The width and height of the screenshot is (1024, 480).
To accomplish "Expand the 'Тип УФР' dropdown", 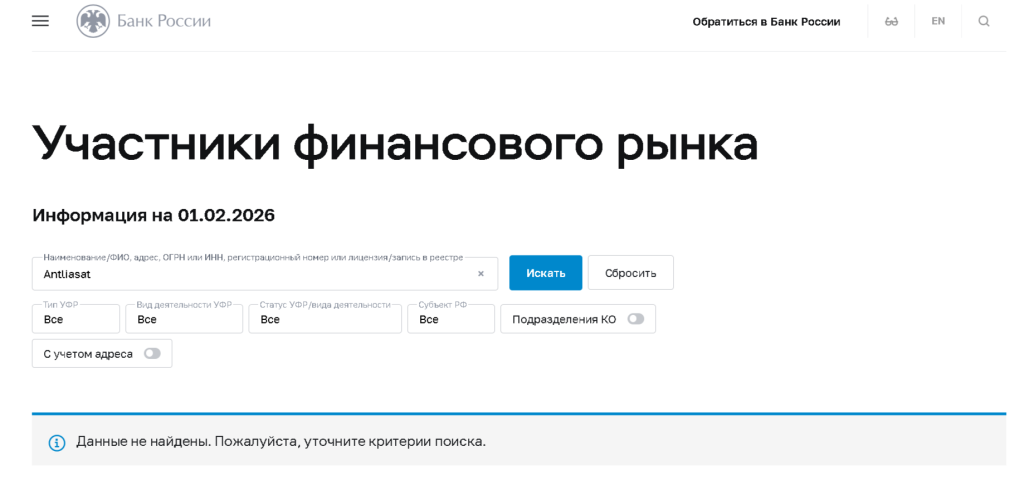I will [x=76, y=319].
